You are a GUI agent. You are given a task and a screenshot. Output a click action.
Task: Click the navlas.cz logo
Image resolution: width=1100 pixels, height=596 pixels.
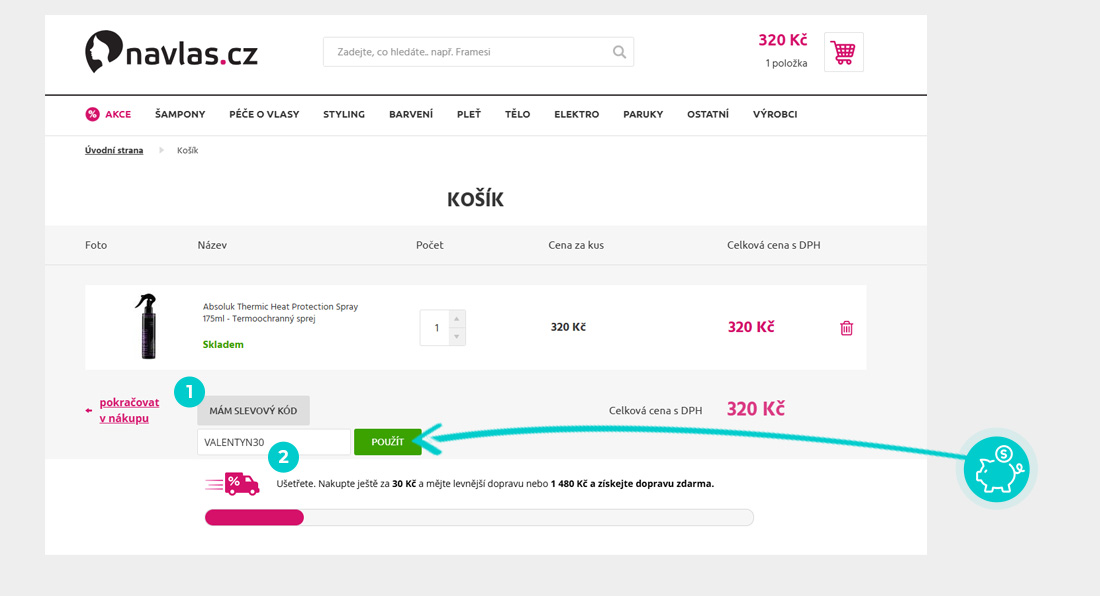coord(171,51)
